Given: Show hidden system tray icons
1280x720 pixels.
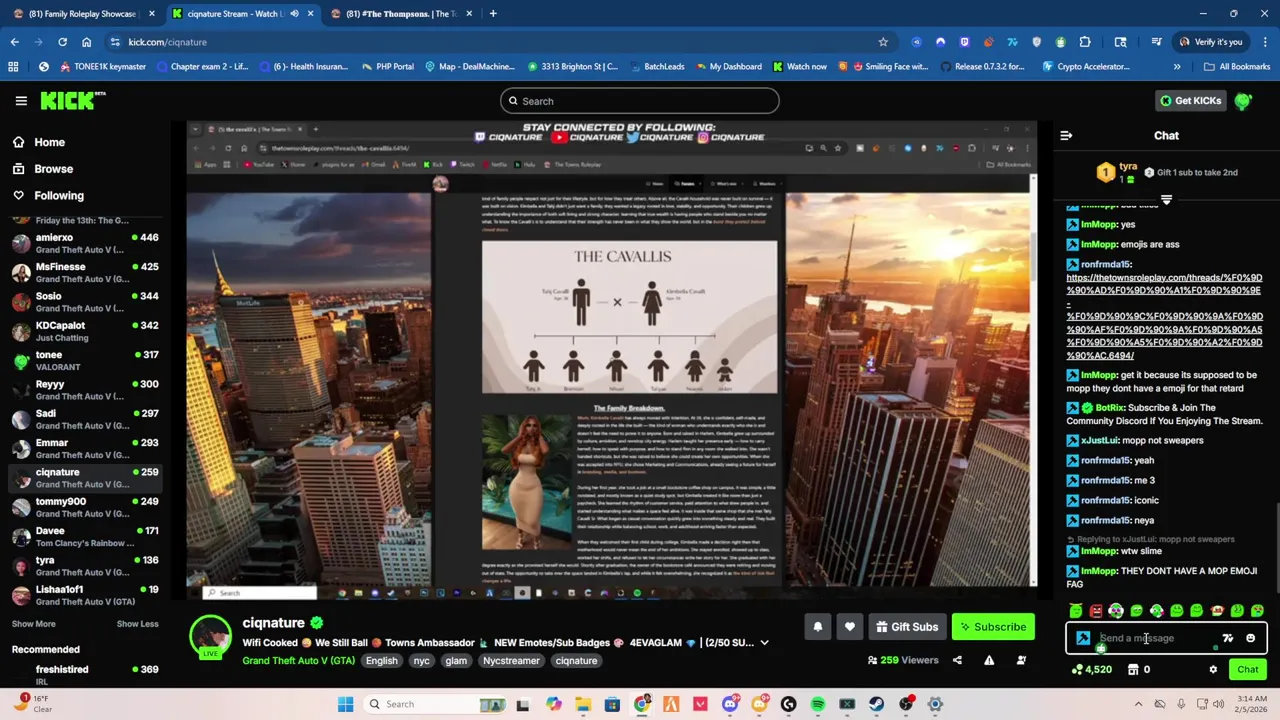Looking at the screenshot, I should click(1138, 704).
